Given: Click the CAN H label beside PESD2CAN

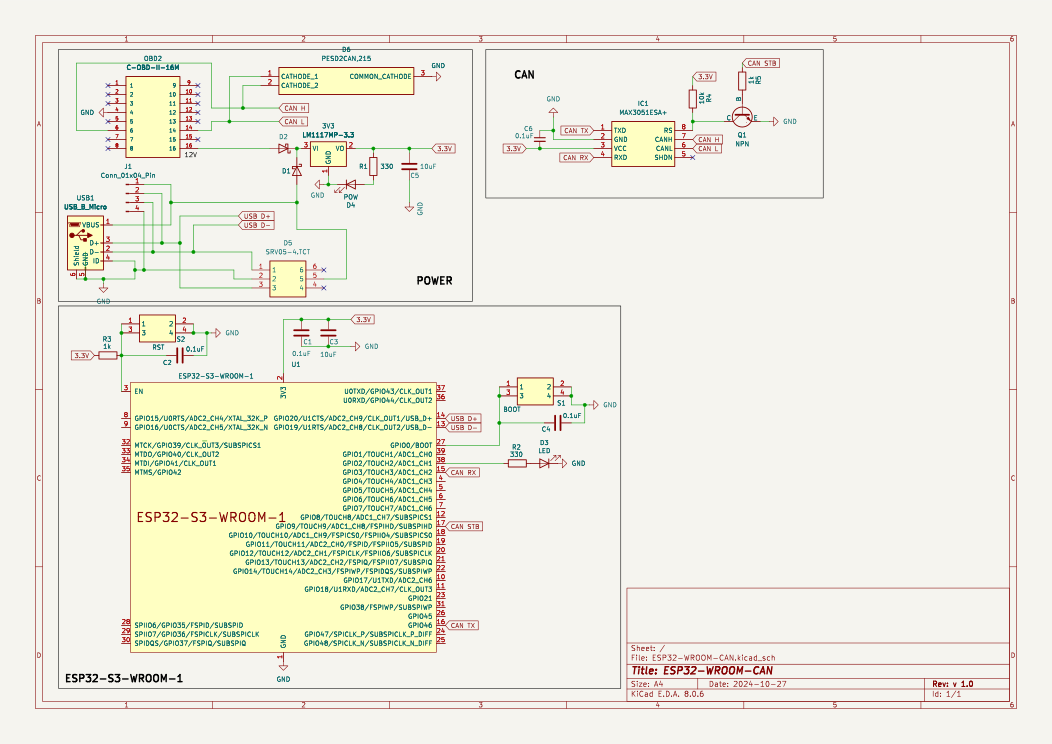Looking at the screenshot, I should click(x=294, y=108).
